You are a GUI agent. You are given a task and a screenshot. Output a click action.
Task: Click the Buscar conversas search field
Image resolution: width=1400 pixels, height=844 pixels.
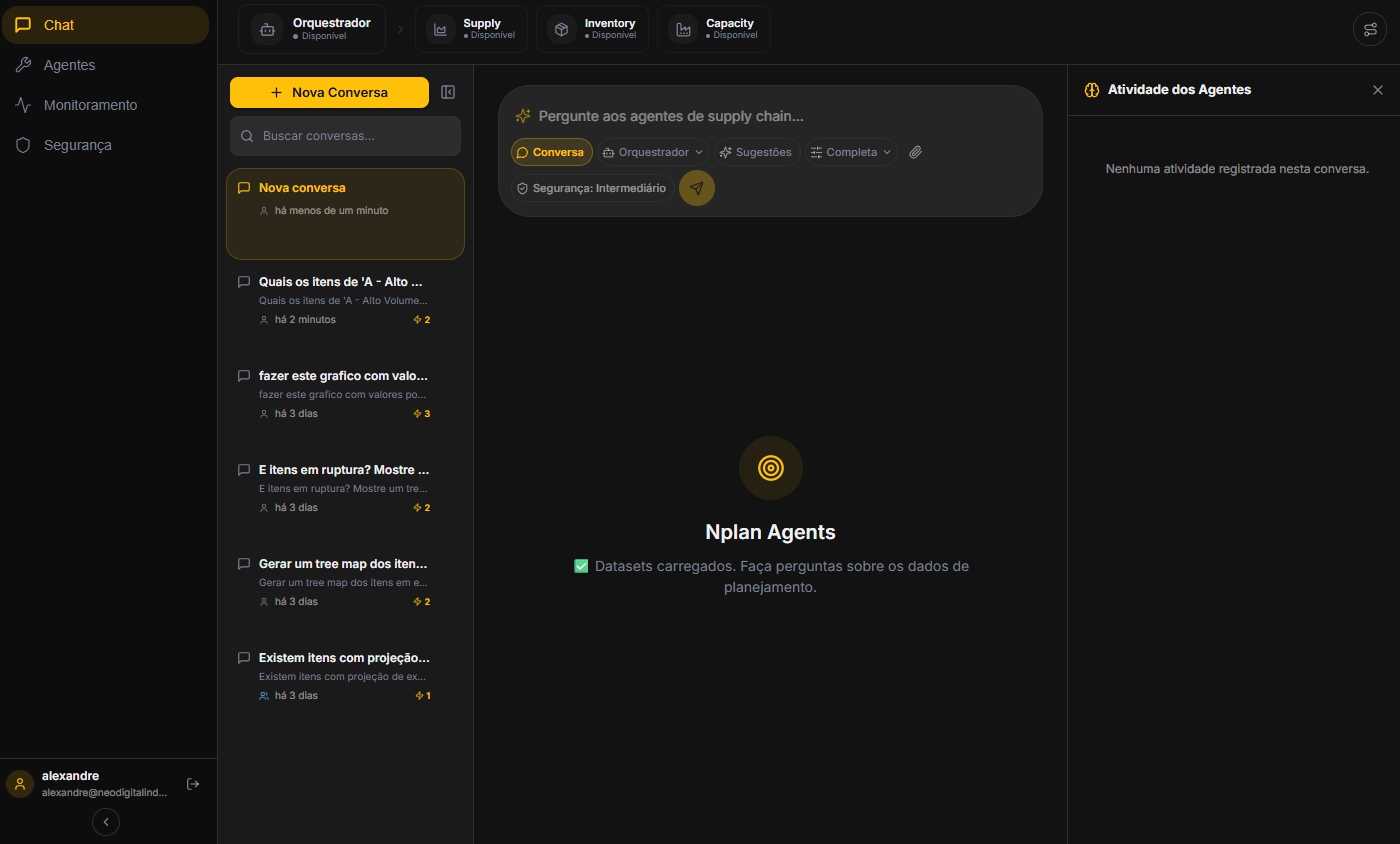point(345,136)
